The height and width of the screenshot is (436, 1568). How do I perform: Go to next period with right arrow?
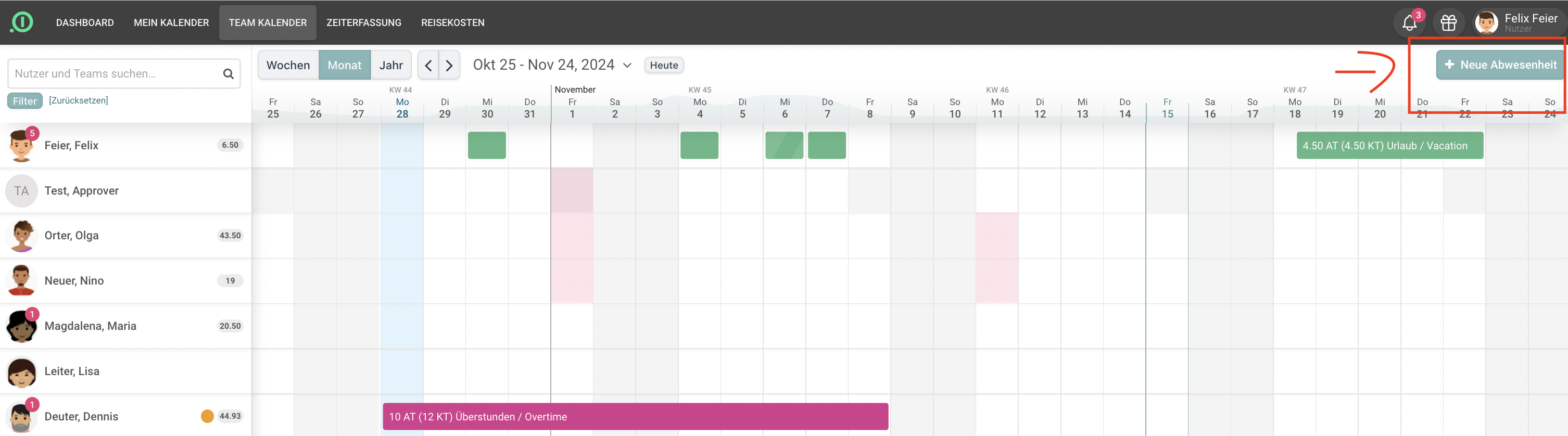pyautogui.click(x=449, y=65)
